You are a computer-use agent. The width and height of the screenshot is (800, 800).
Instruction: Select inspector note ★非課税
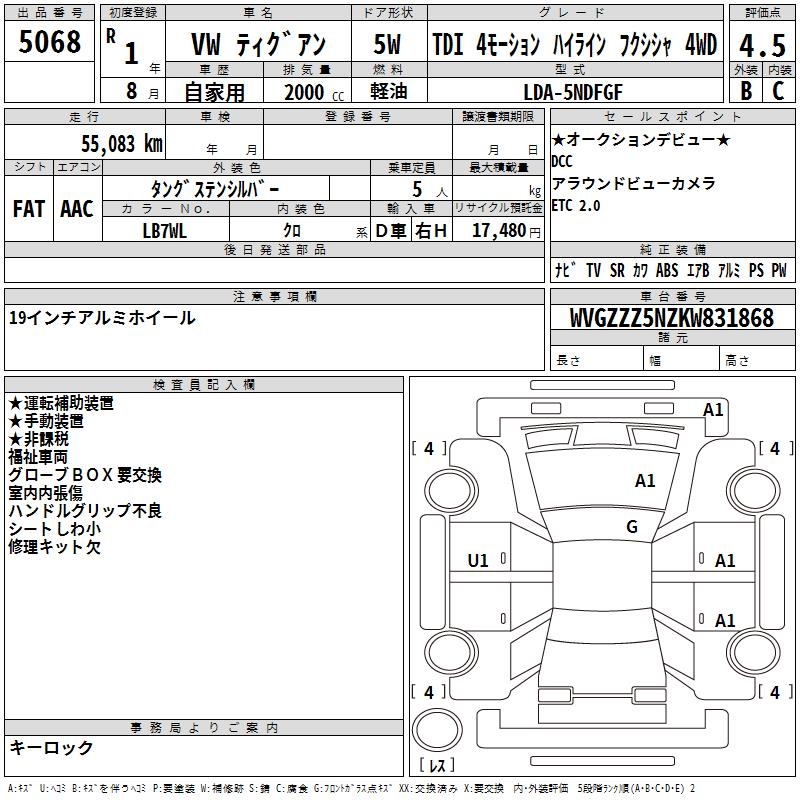point(38,439)
